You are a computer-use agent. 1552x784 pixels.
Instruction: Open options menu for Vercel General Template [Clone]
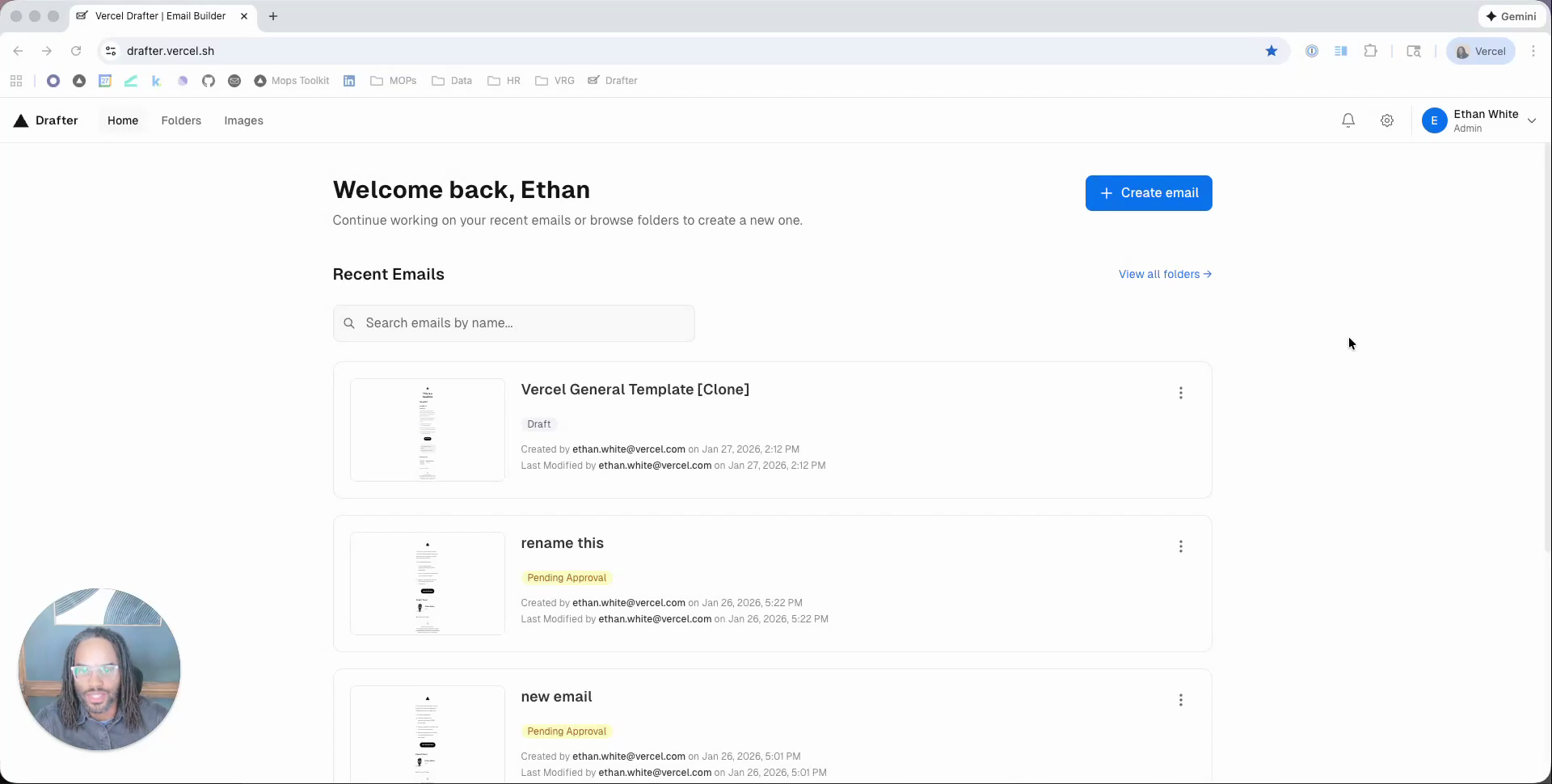tap(1181, 393)
